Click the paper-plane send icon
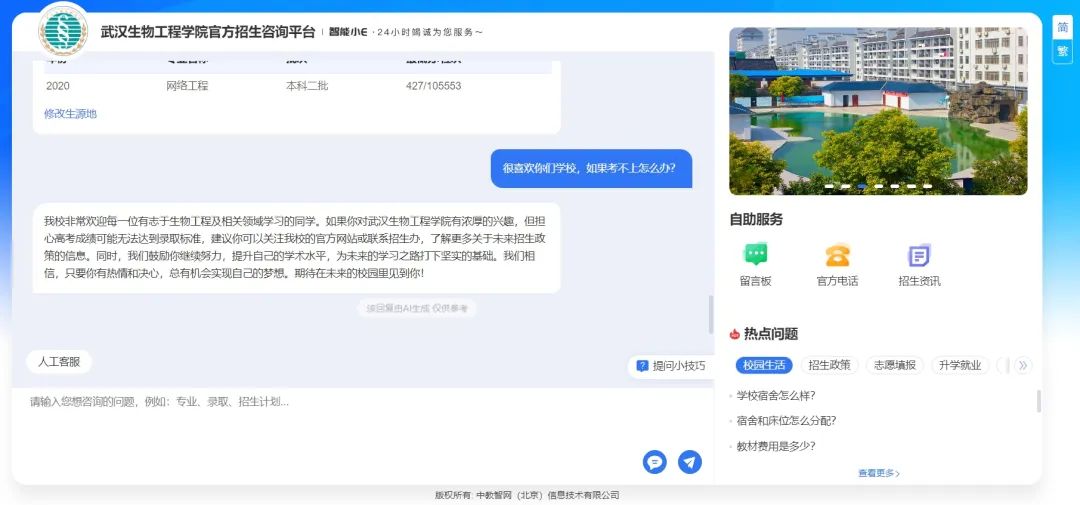The height and width of the screenshot is (505, 1080). point(689,462)
